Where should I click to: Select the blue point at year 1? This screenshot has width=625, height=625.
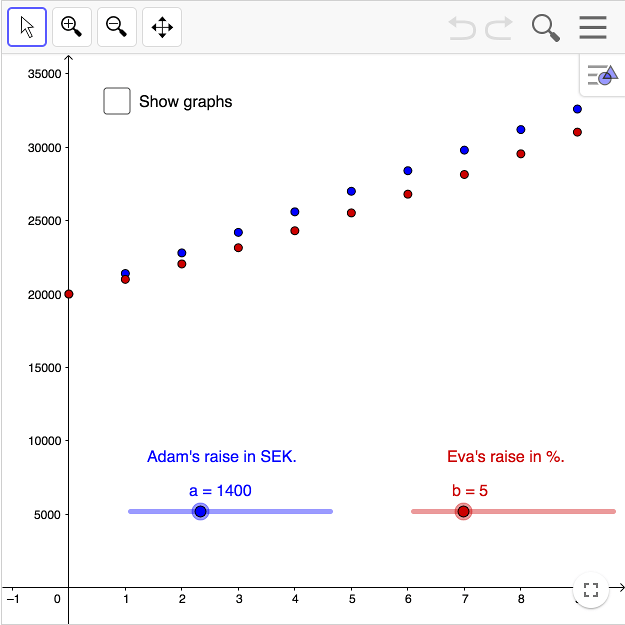[125, 273]
